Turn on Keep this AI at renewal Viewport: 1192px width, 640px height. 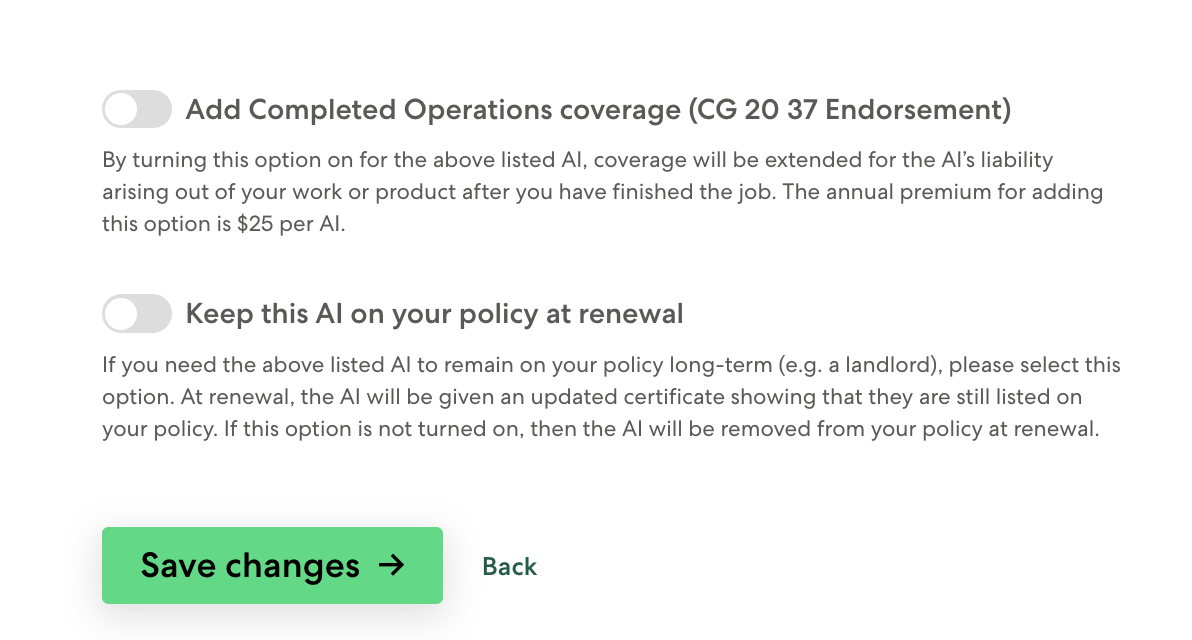(137, 313)
